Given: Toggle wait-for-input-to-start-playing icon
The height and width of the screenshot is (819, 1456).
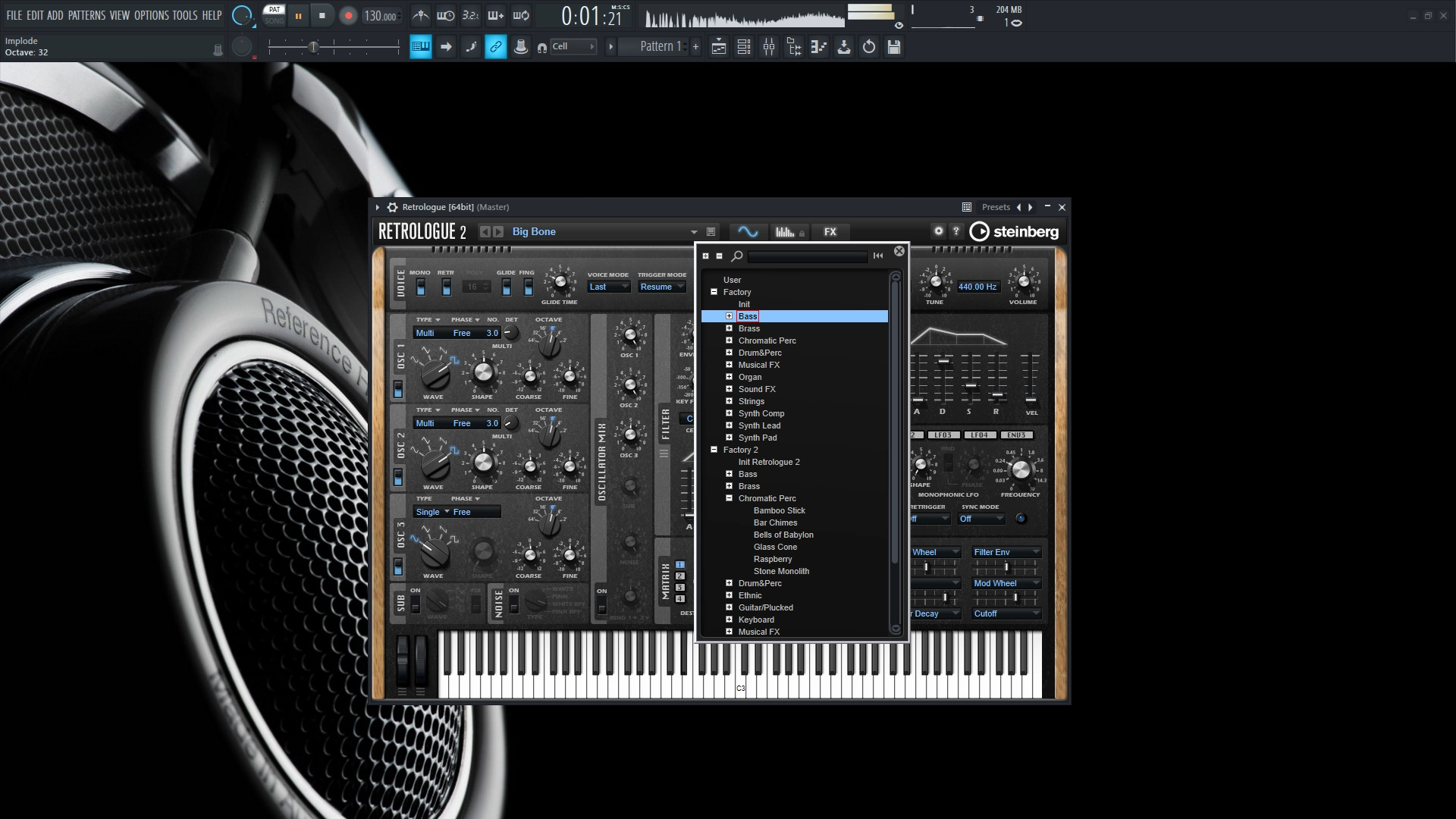Looking at the screenshot, I should [446, 16].
